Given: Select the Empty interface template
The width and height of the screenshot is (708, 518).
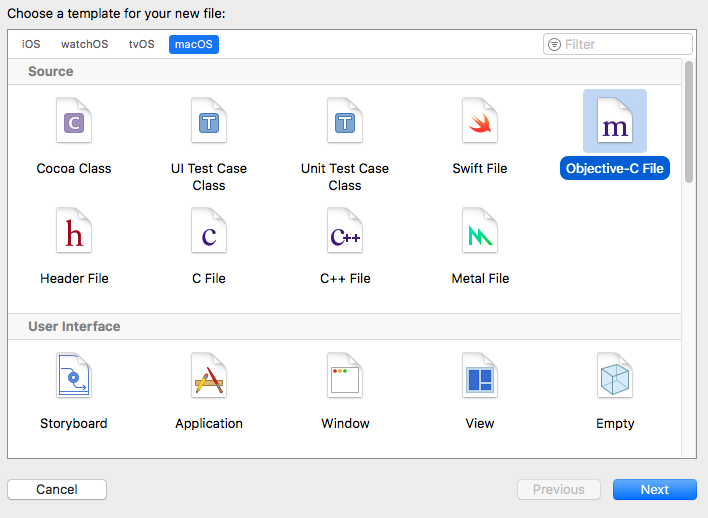Looking at the screenshot, I should click(615, 375).
